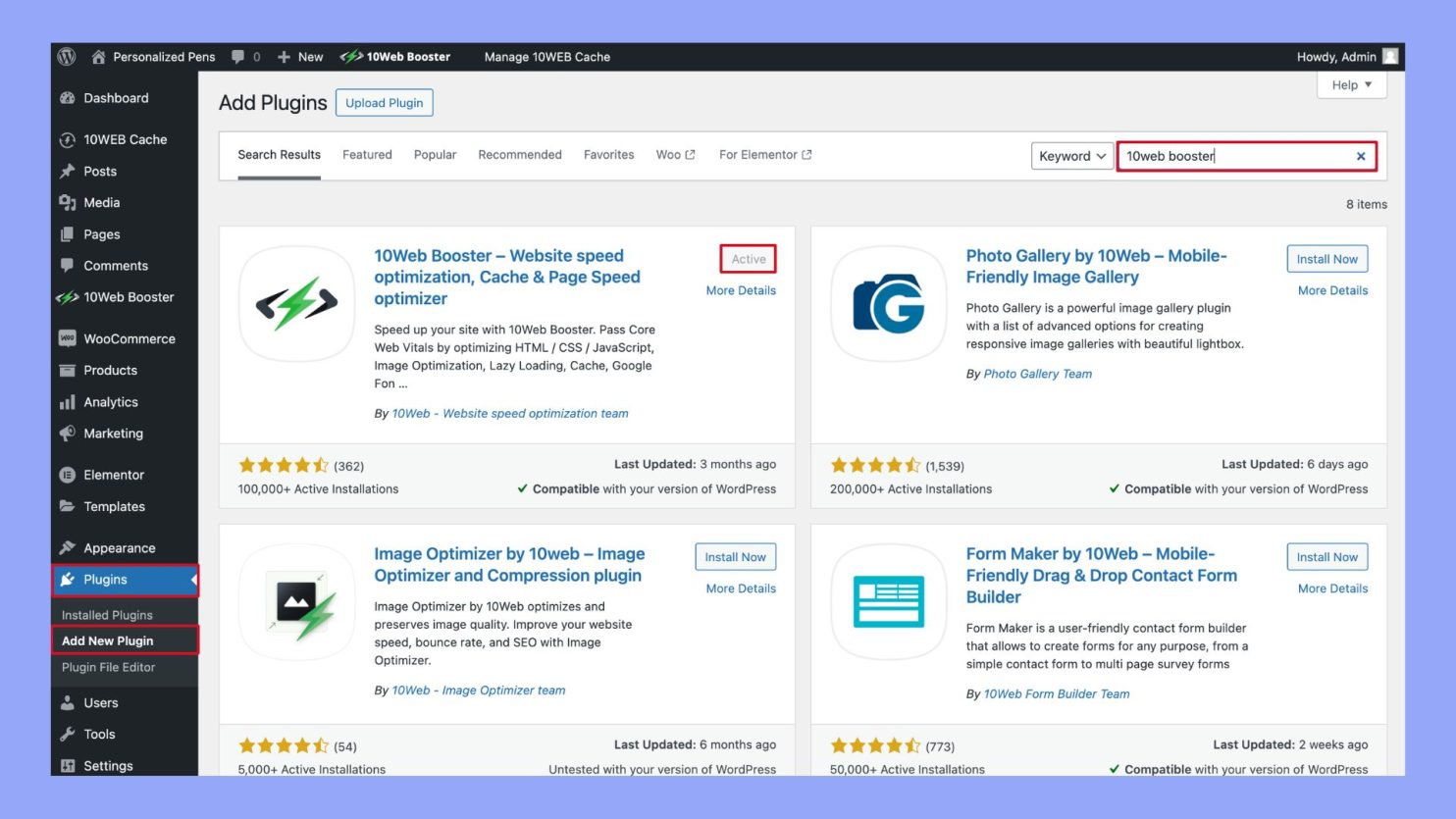Viewport: 1456px width, 819px height.
Task: Clear the search with the X icon
Action: click(x=1361, y=156)
